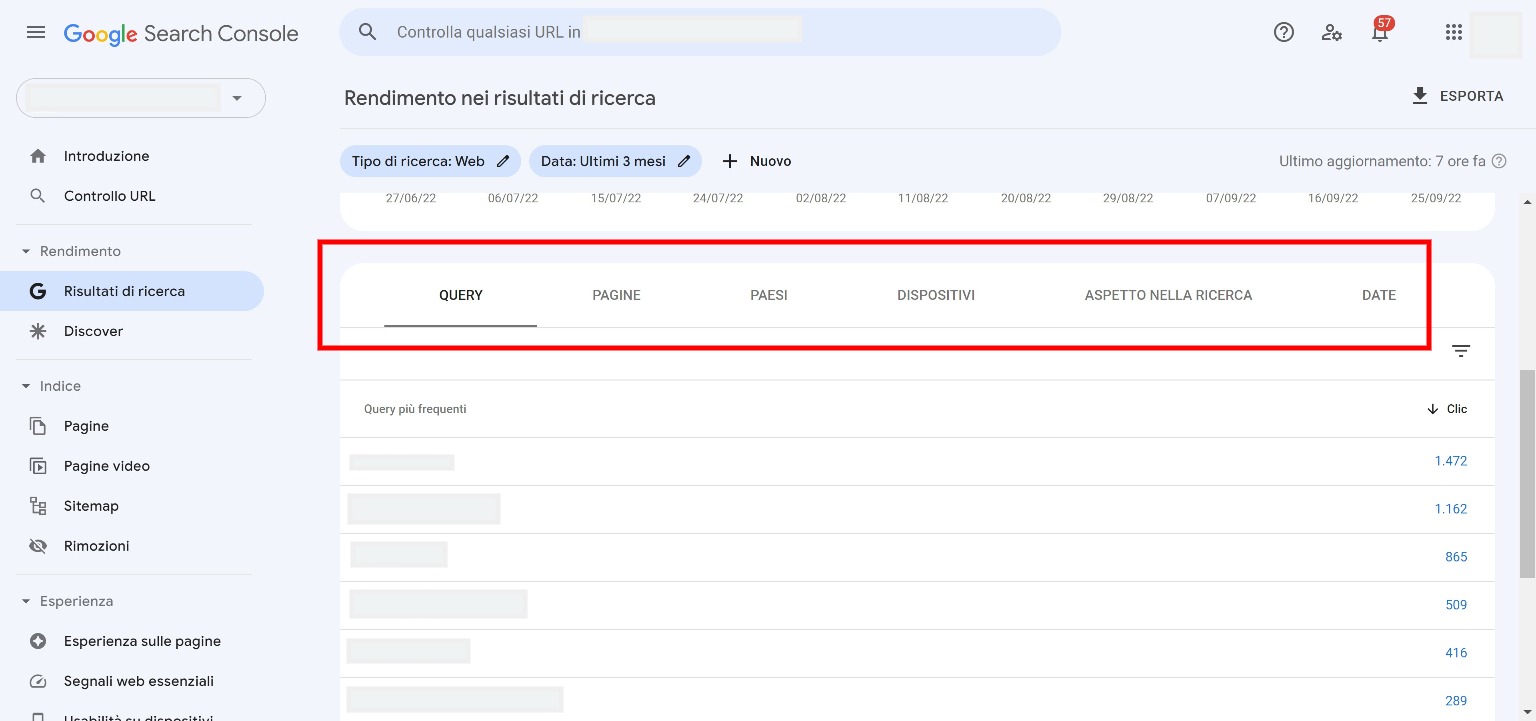
Task: Go to Introduzione in sidebar
Action: pyautogui.click(x=132, y=156)
